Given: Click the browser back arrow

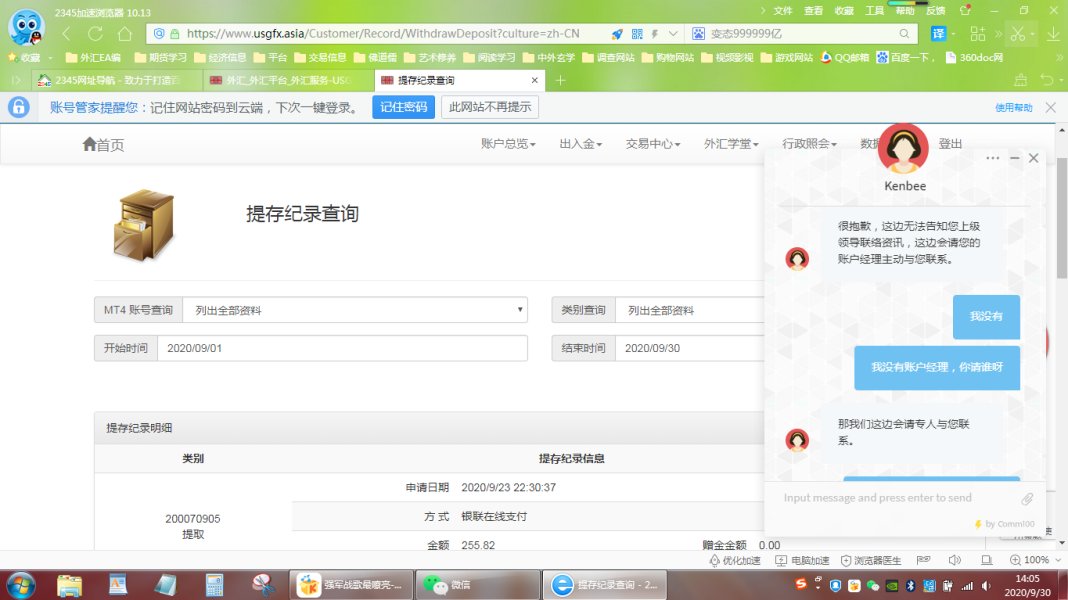Looking at the screenshot, I should coord(67,33).
